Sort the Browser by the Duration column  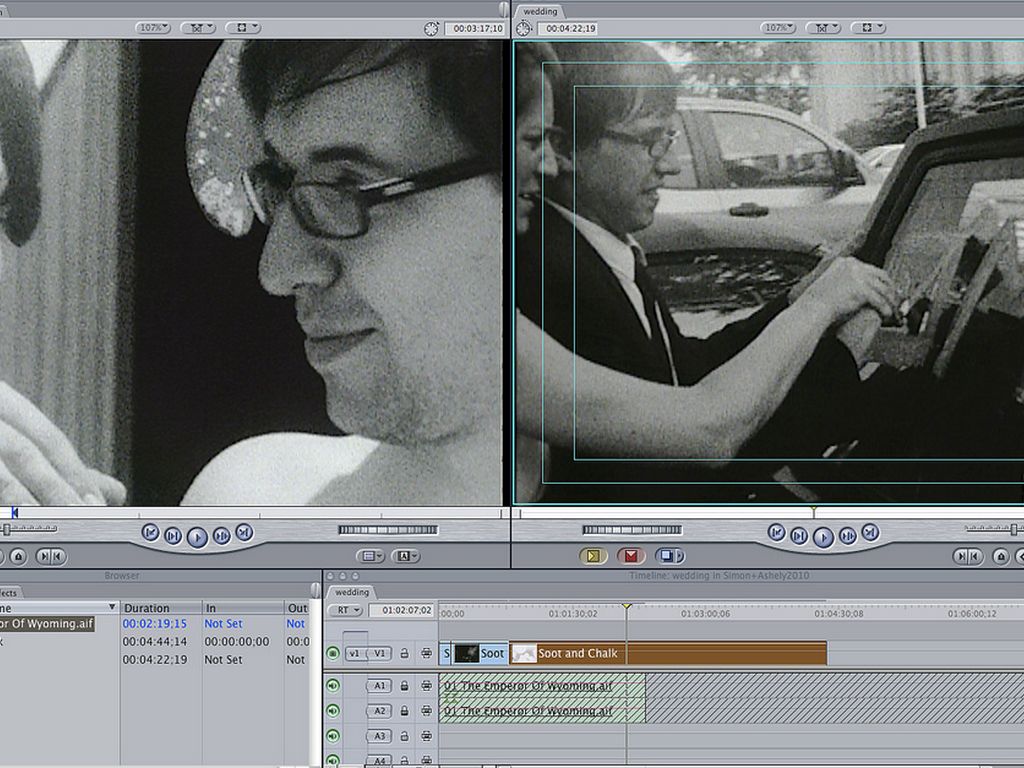pos(147,608)
